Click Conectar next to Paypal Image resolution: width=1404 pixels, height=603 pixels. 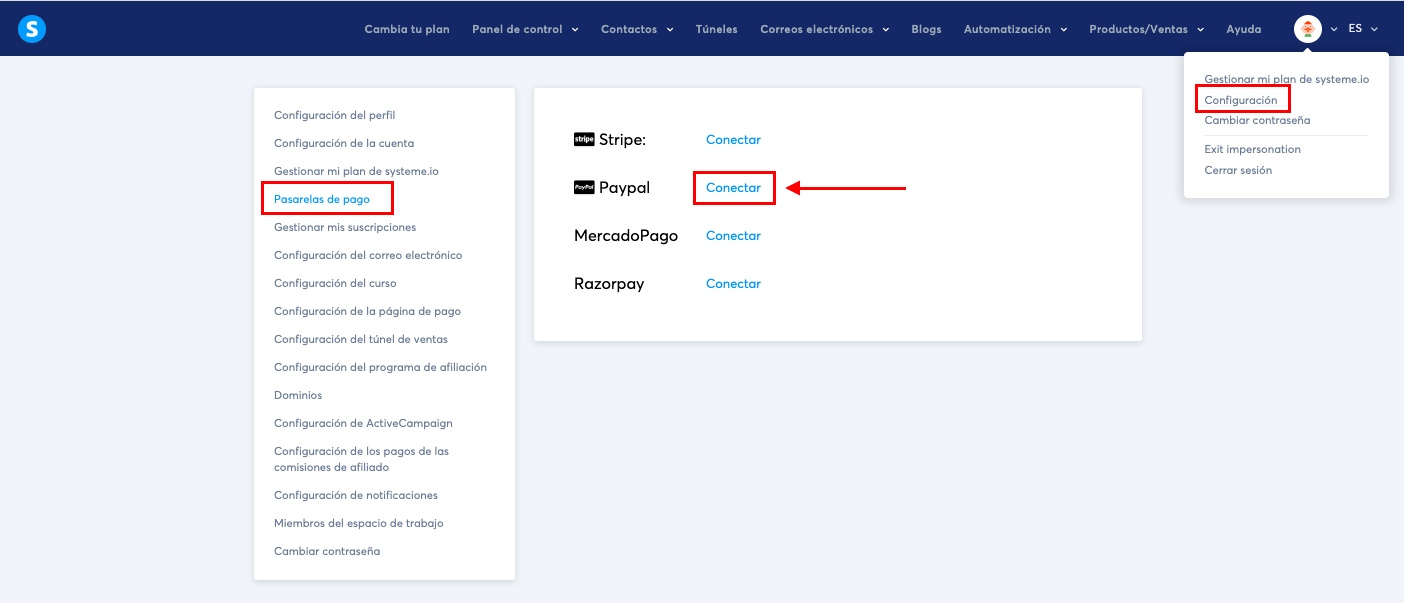point(733,187)
